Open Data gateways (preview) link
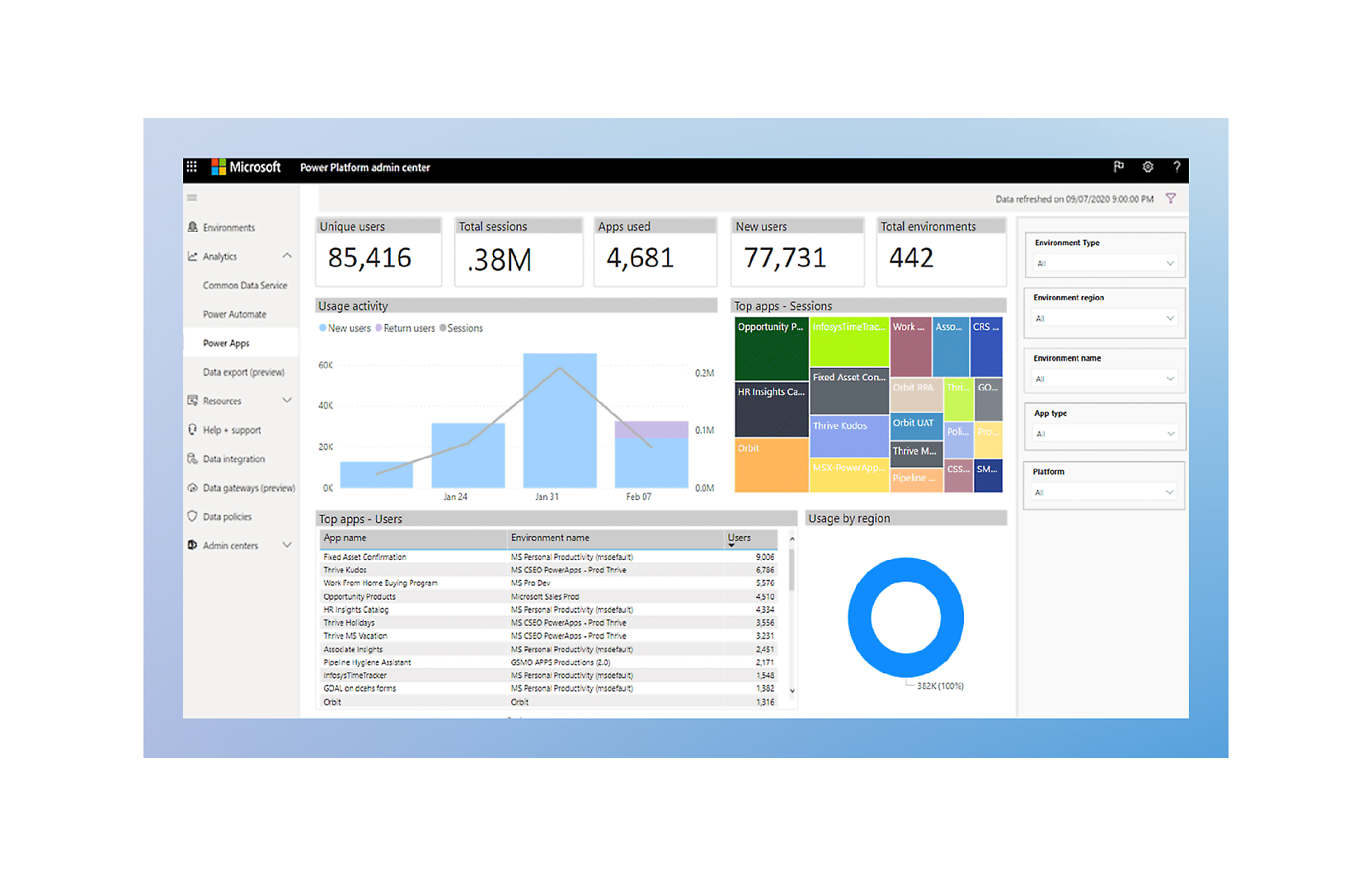 point(249,488)
